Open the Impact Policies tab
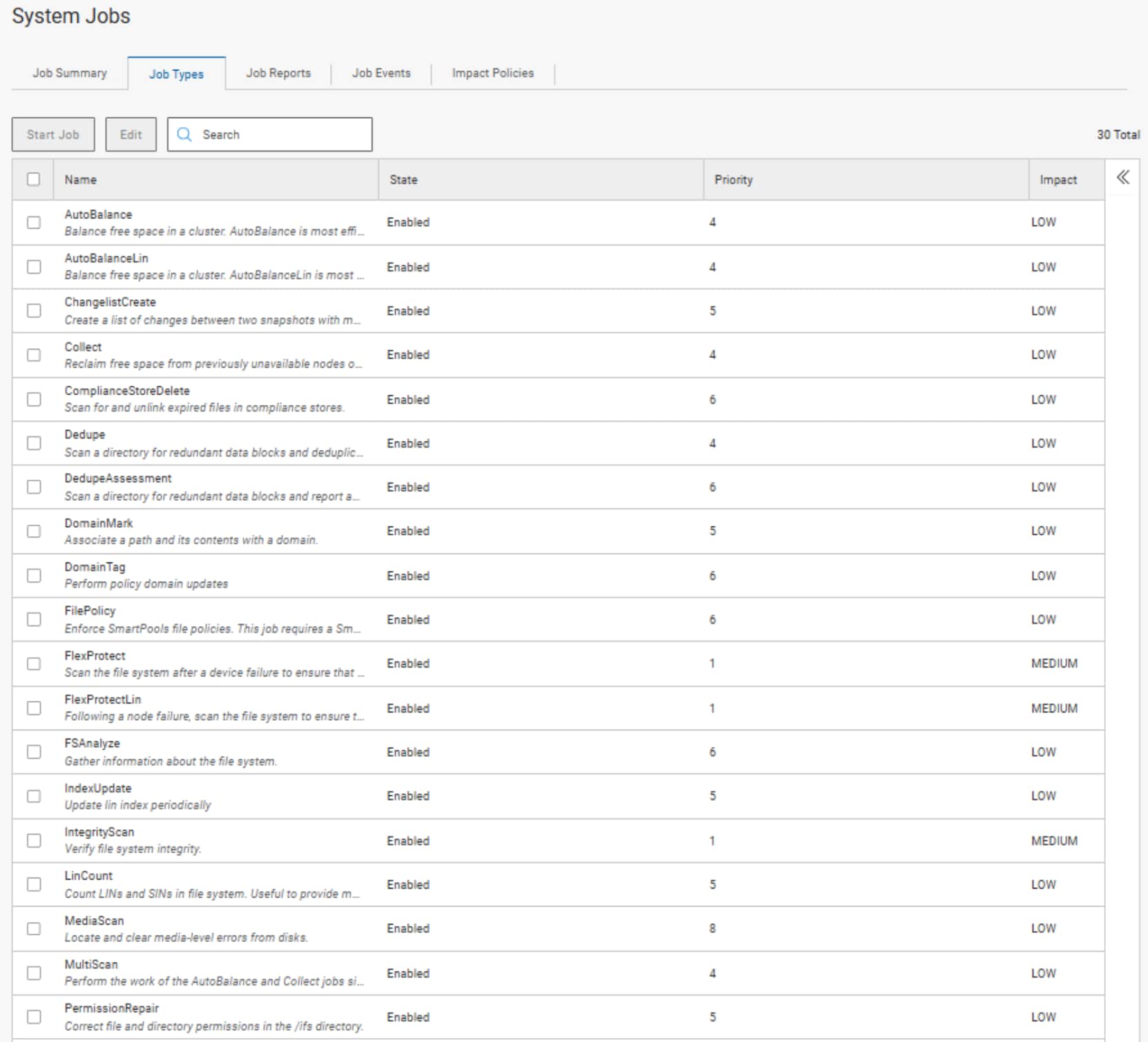 492,73
